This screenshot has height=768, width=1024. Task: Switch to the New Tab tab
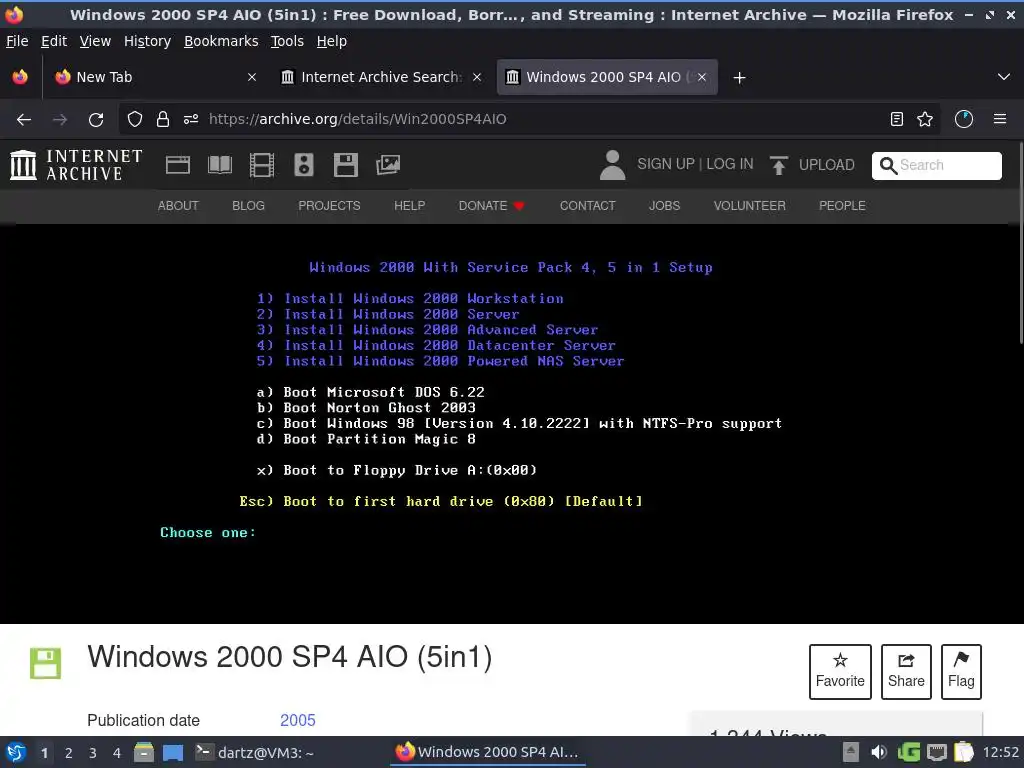click(154, 77)
